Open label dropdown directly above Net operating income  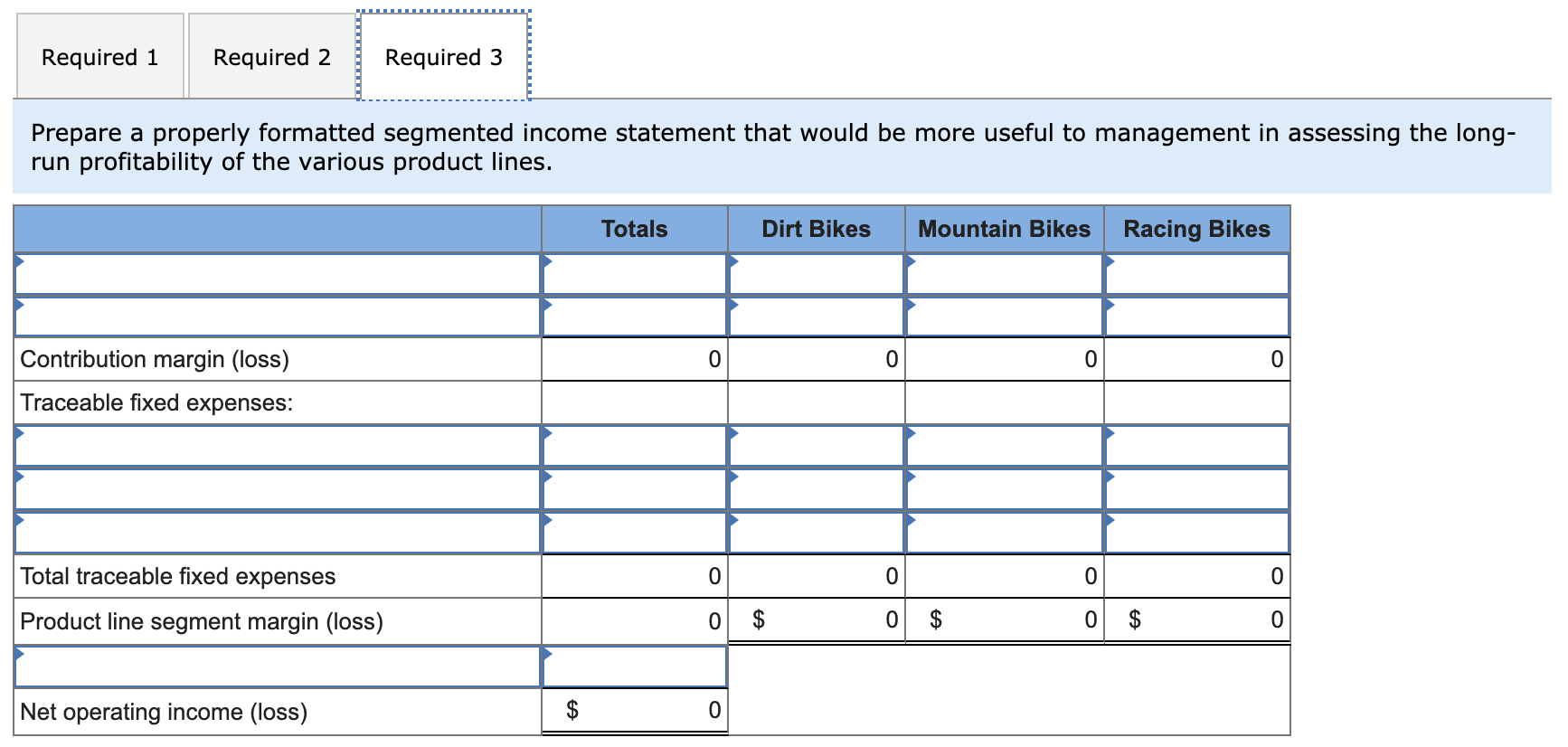[278, 667]
